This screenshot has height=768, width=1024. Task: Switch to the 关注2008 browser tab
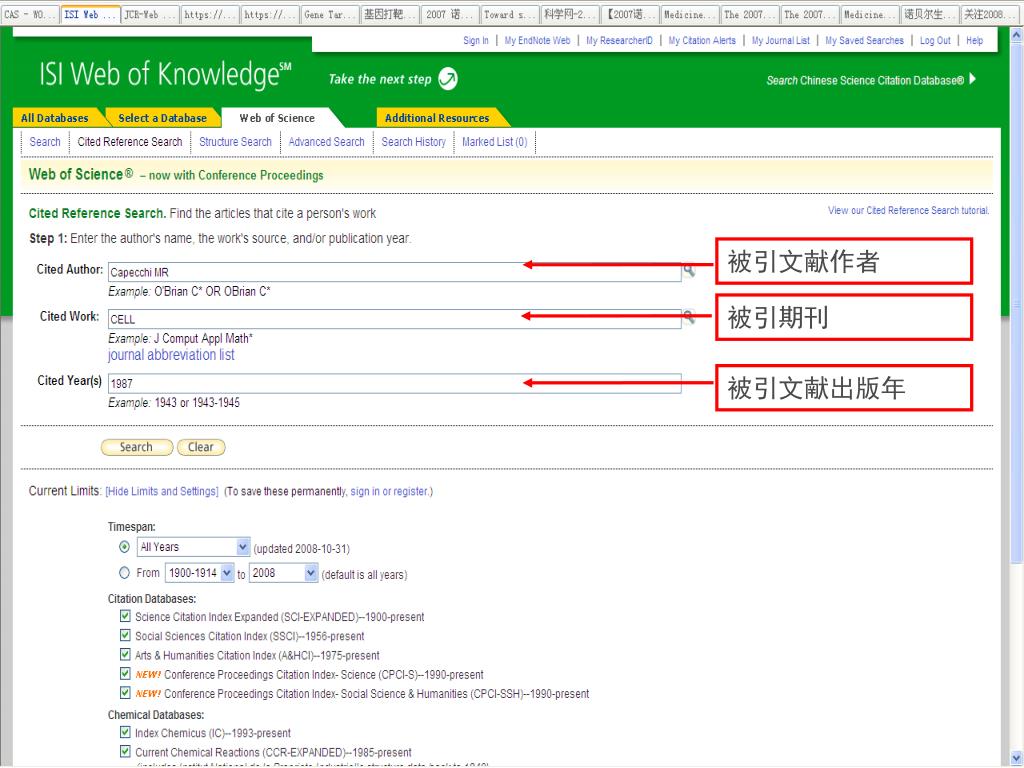point(991,14)
